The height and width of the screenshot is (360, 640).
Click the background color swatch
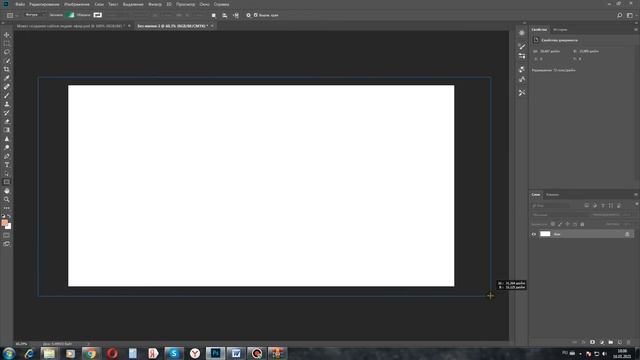pos(9,227)
